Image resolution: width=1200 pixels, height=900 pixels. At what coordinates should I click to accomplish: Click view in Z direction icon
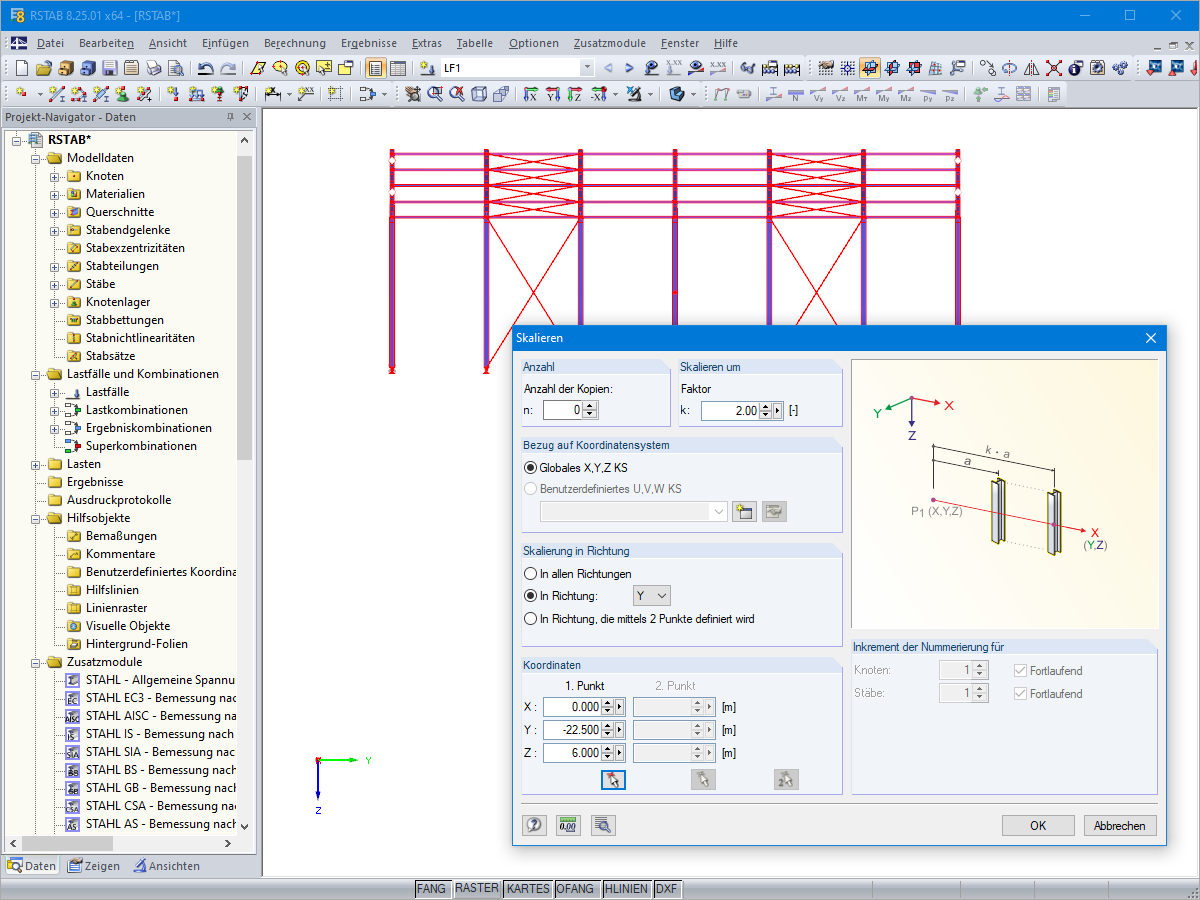pos(574,94)
